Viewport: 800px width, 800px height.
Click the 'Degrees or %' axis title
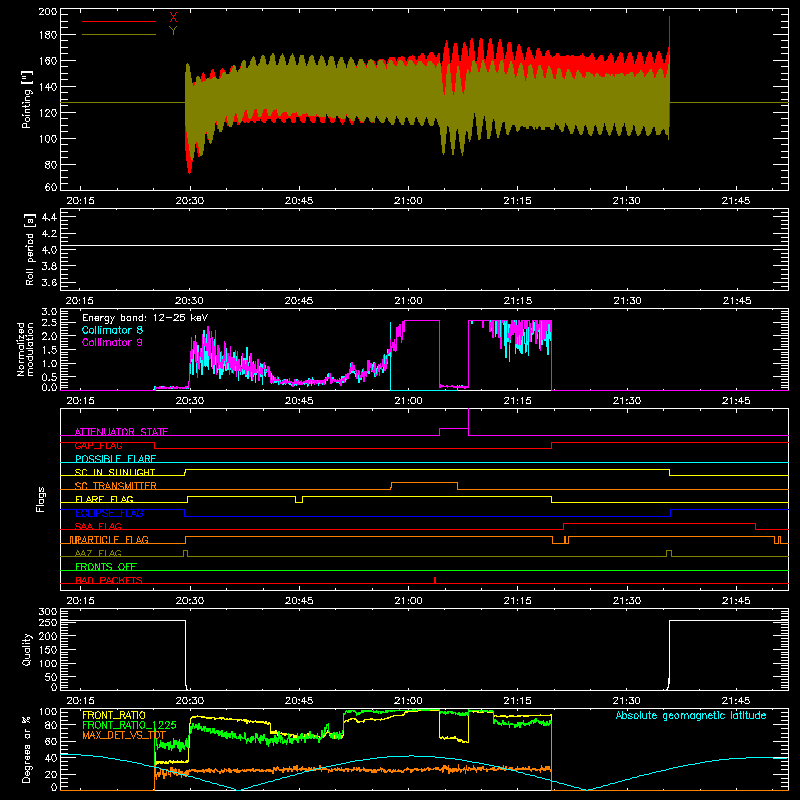(x=27, y=749)
